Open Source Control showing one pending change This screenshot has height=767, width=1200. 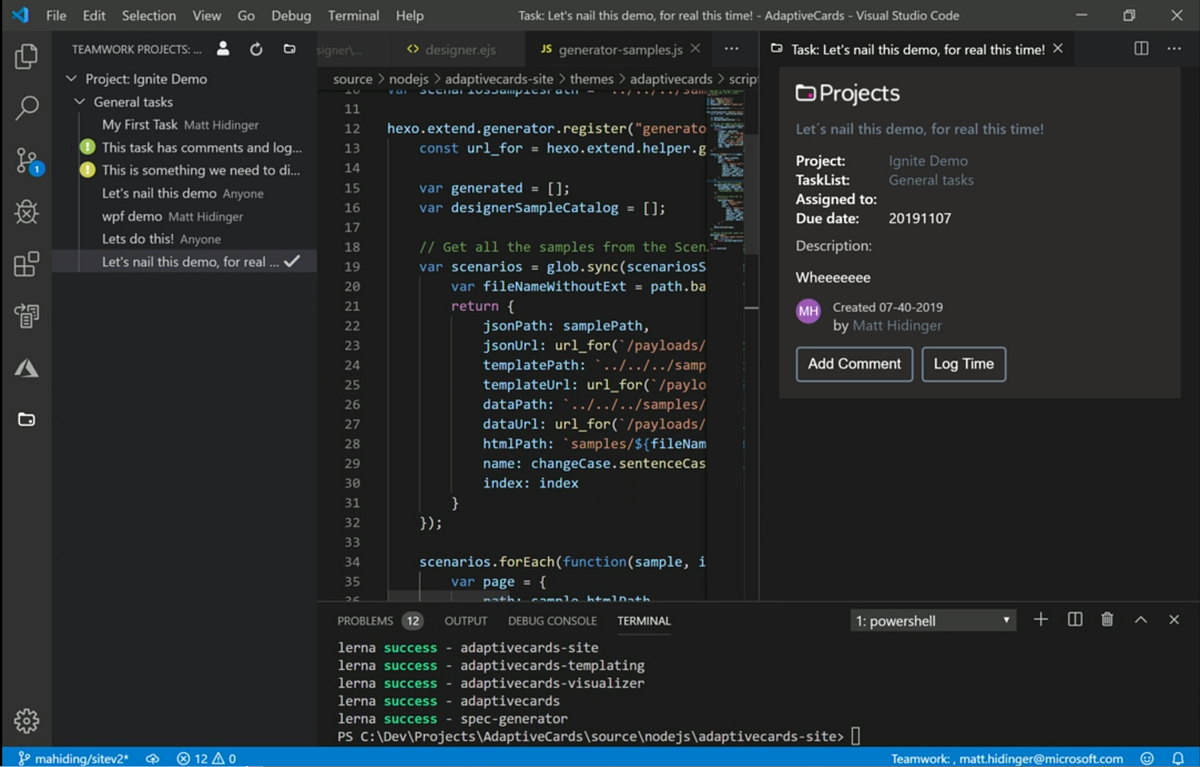coord(27,159)
